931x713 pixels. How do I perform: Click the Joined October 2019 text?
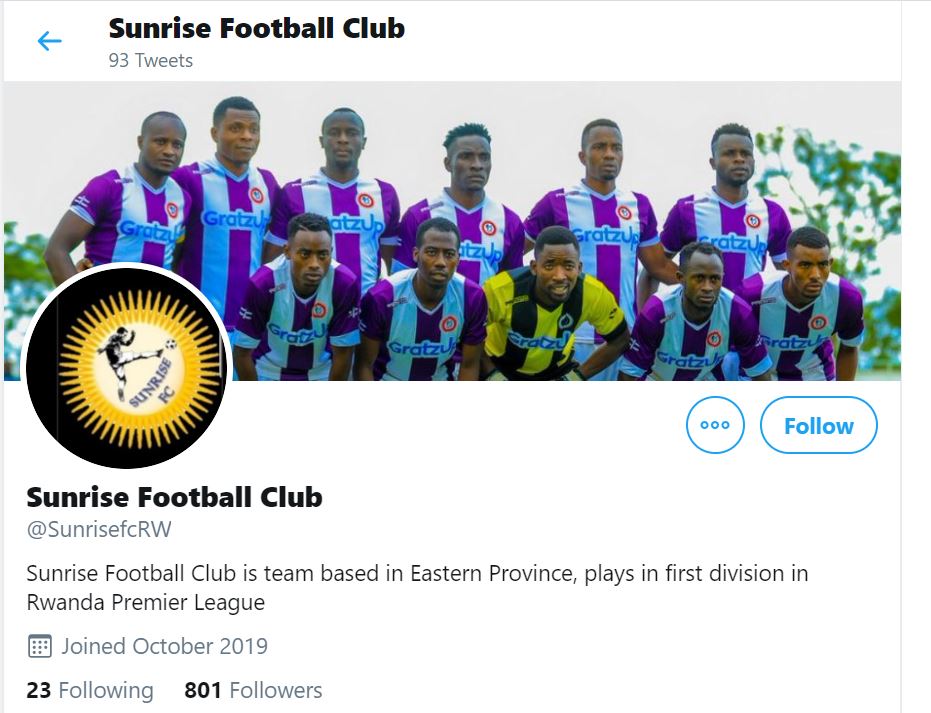point(164,646)
